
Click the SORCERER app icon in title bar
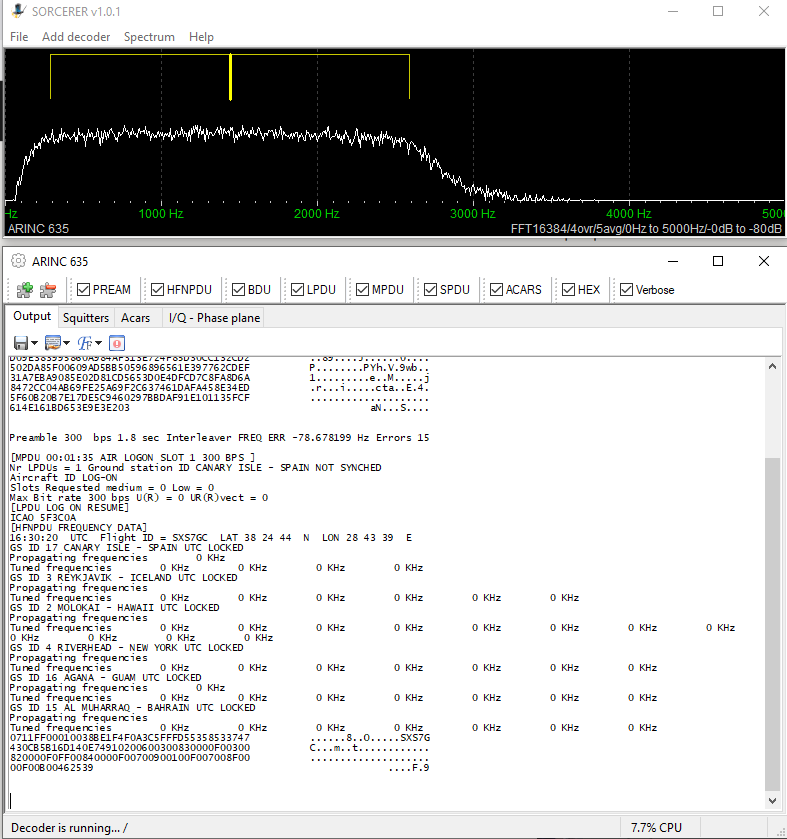pyautogui.click(x=18, y=11)
